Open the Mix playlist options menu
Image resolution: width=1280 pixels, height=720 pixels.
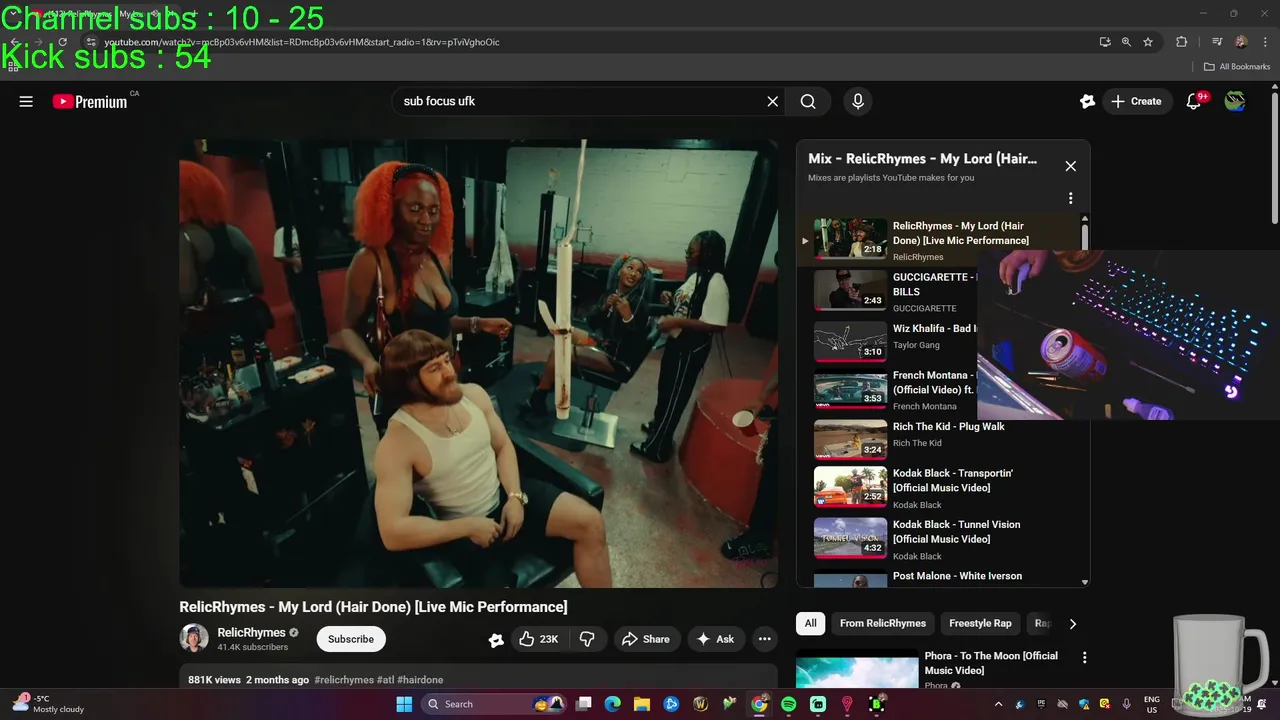pos(1070,198)
